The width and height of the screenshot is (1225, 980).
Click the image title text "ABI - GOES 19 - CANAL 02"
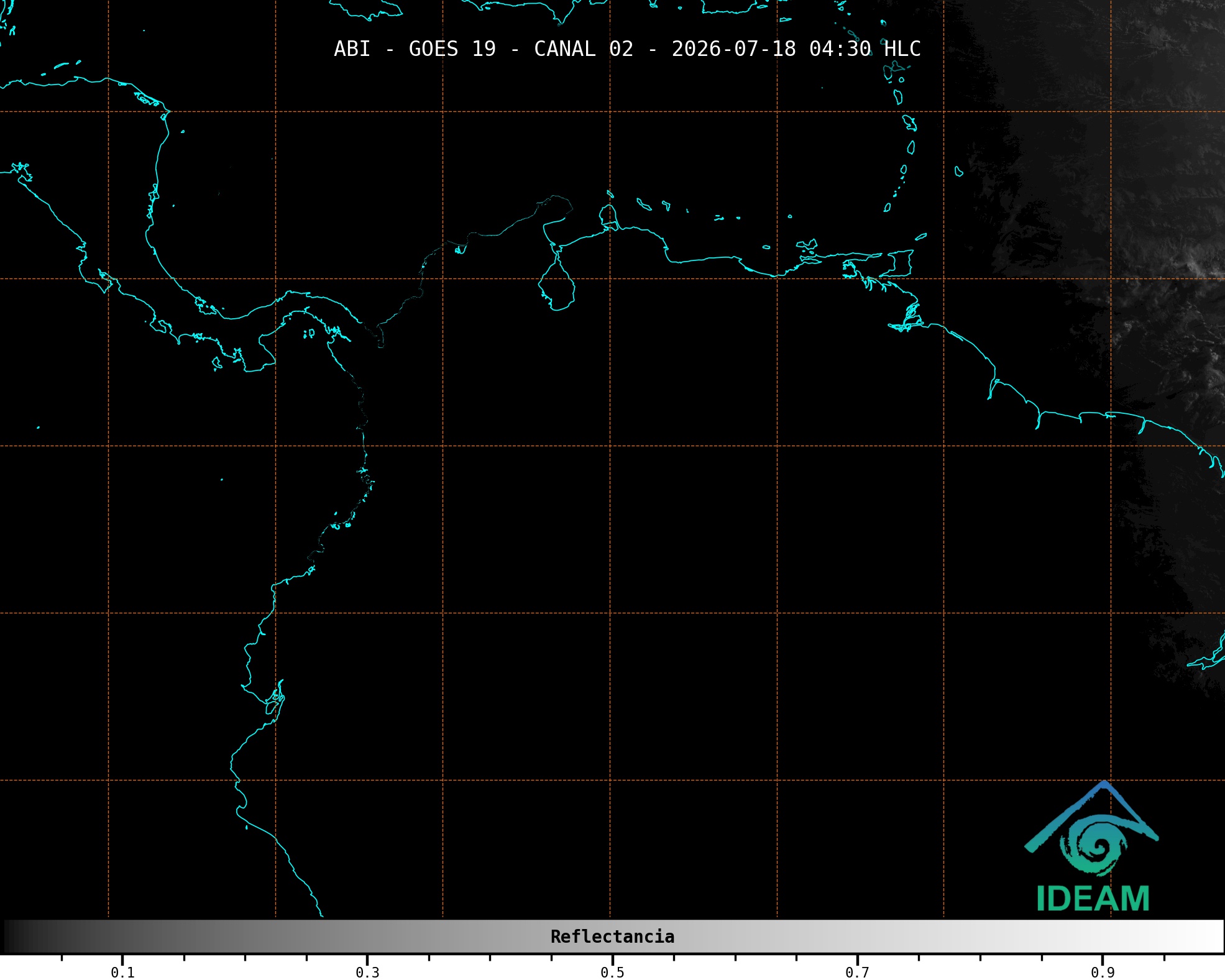(x=484, y=49)
